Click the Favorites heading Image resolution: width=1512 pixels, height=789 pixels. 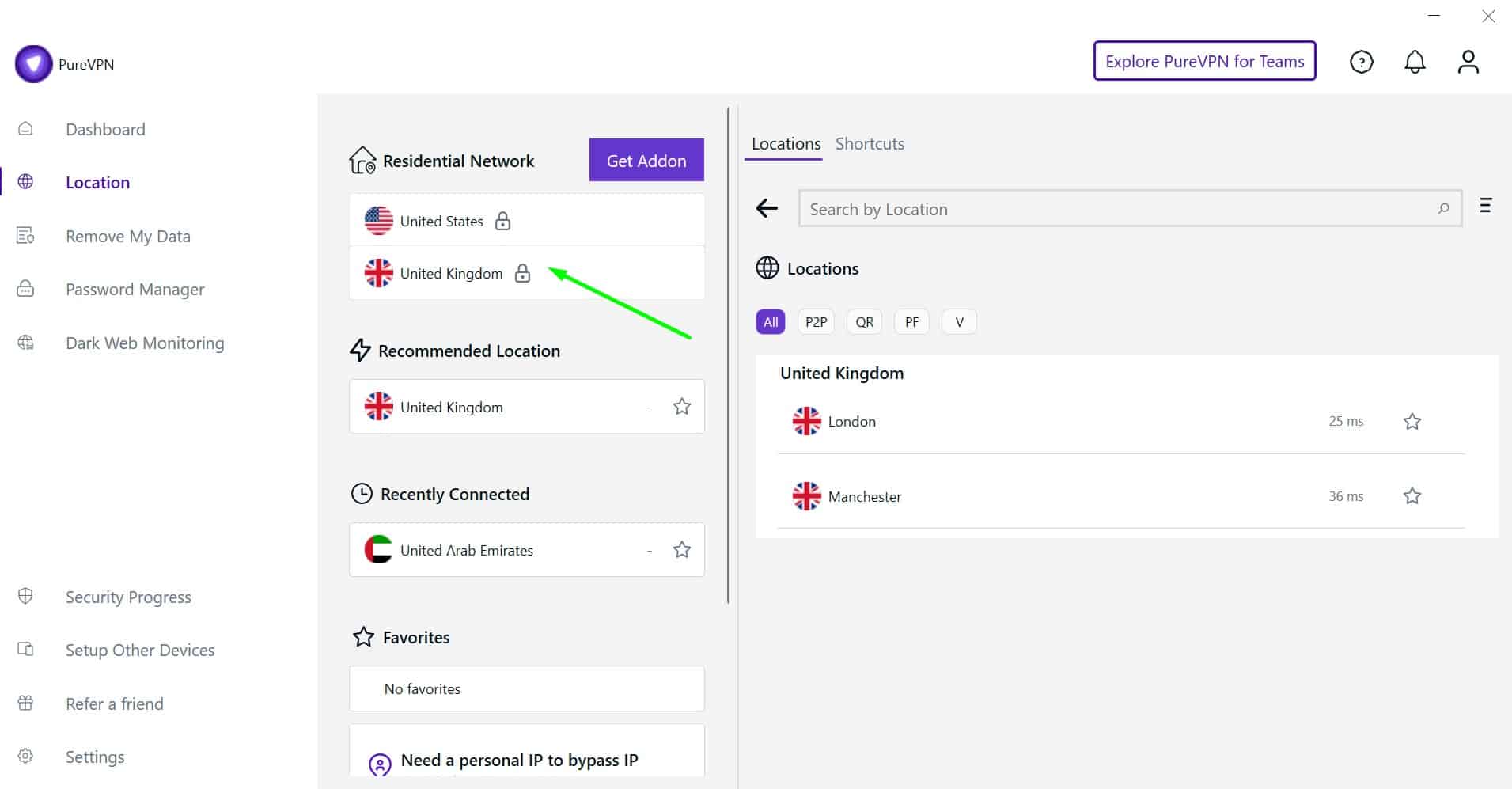point(416,637)
